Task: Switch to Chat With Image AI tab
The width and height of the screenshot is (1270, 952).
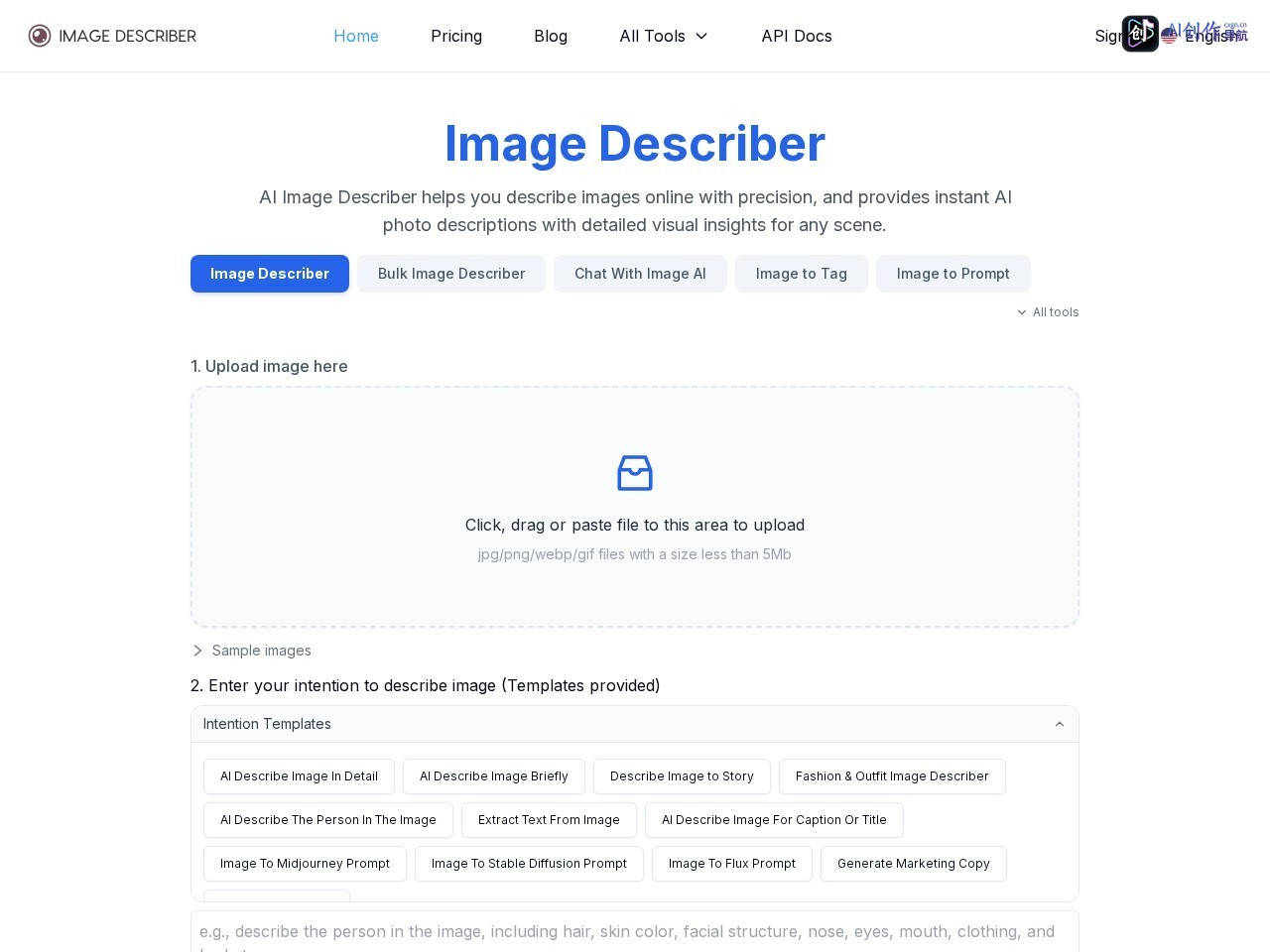Action: click(640, 274)
